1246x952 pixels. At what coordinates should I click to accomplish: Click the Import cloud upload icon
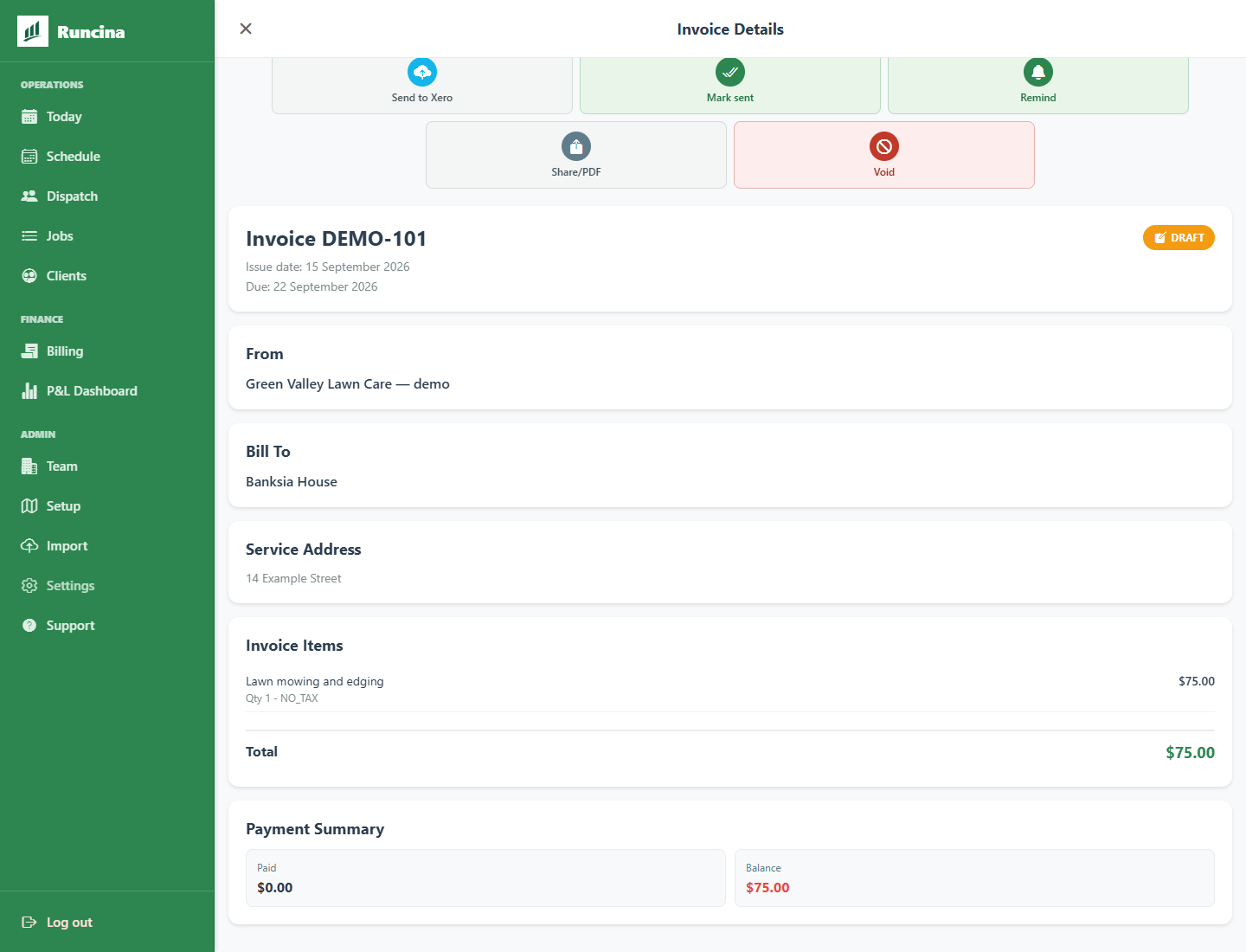point(29,546)
